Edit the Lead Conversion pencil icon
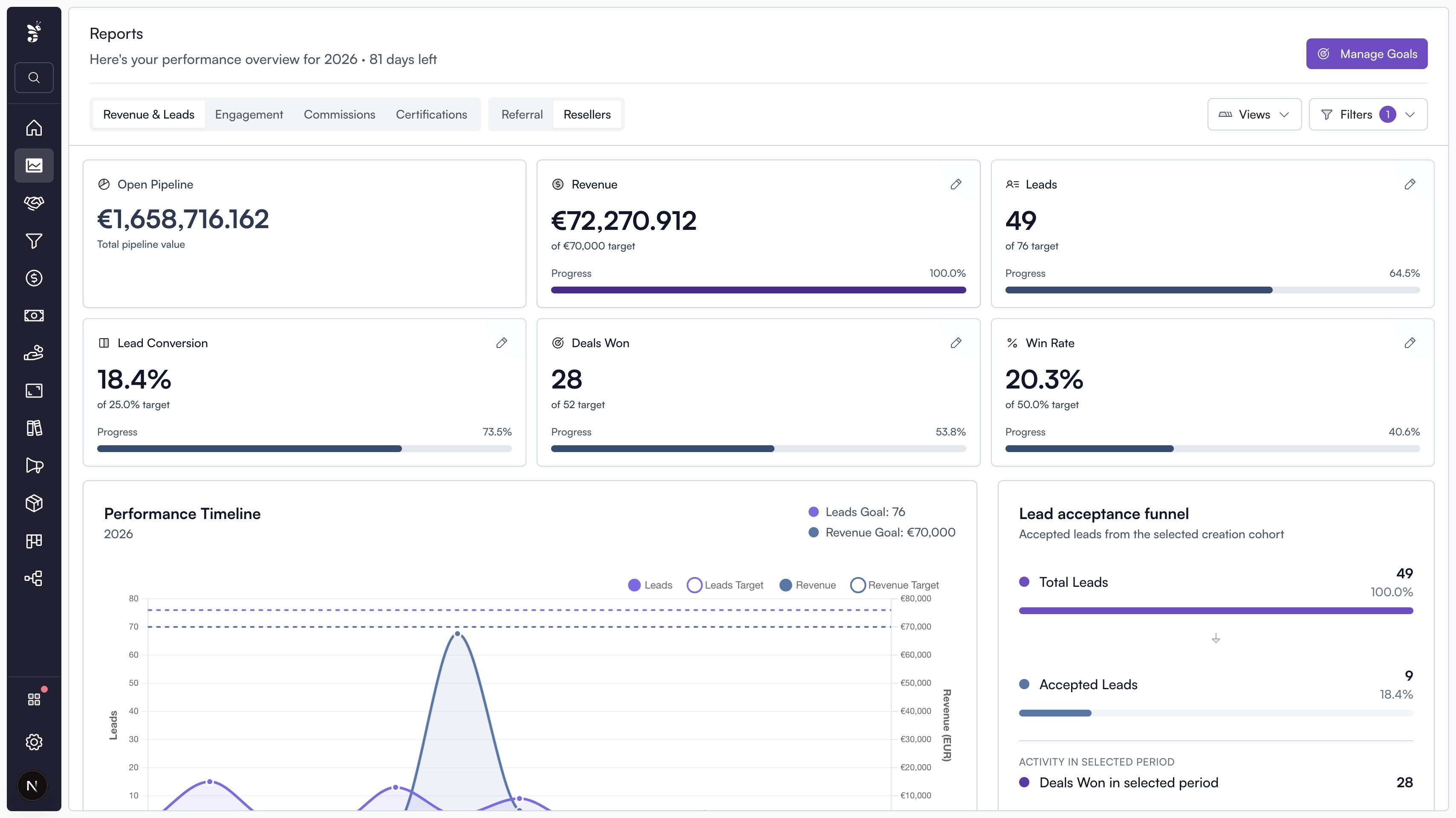Viewport: 1456px width, 818px height. (501, 343)
